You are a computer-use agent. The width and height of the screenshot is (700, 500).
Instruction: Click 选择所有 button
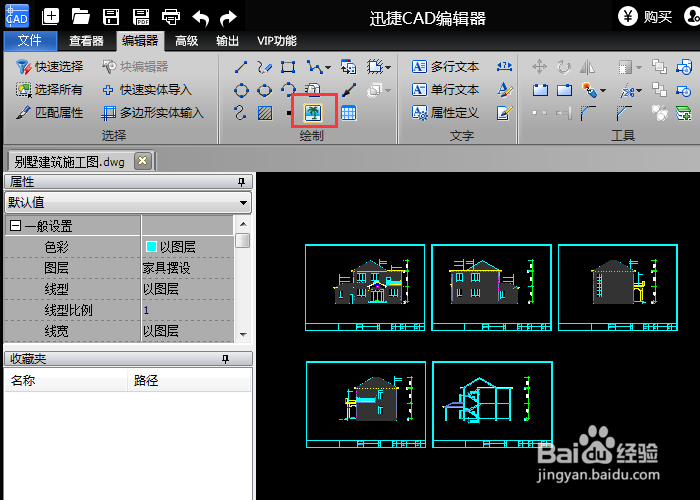click(x=50, y=90)
